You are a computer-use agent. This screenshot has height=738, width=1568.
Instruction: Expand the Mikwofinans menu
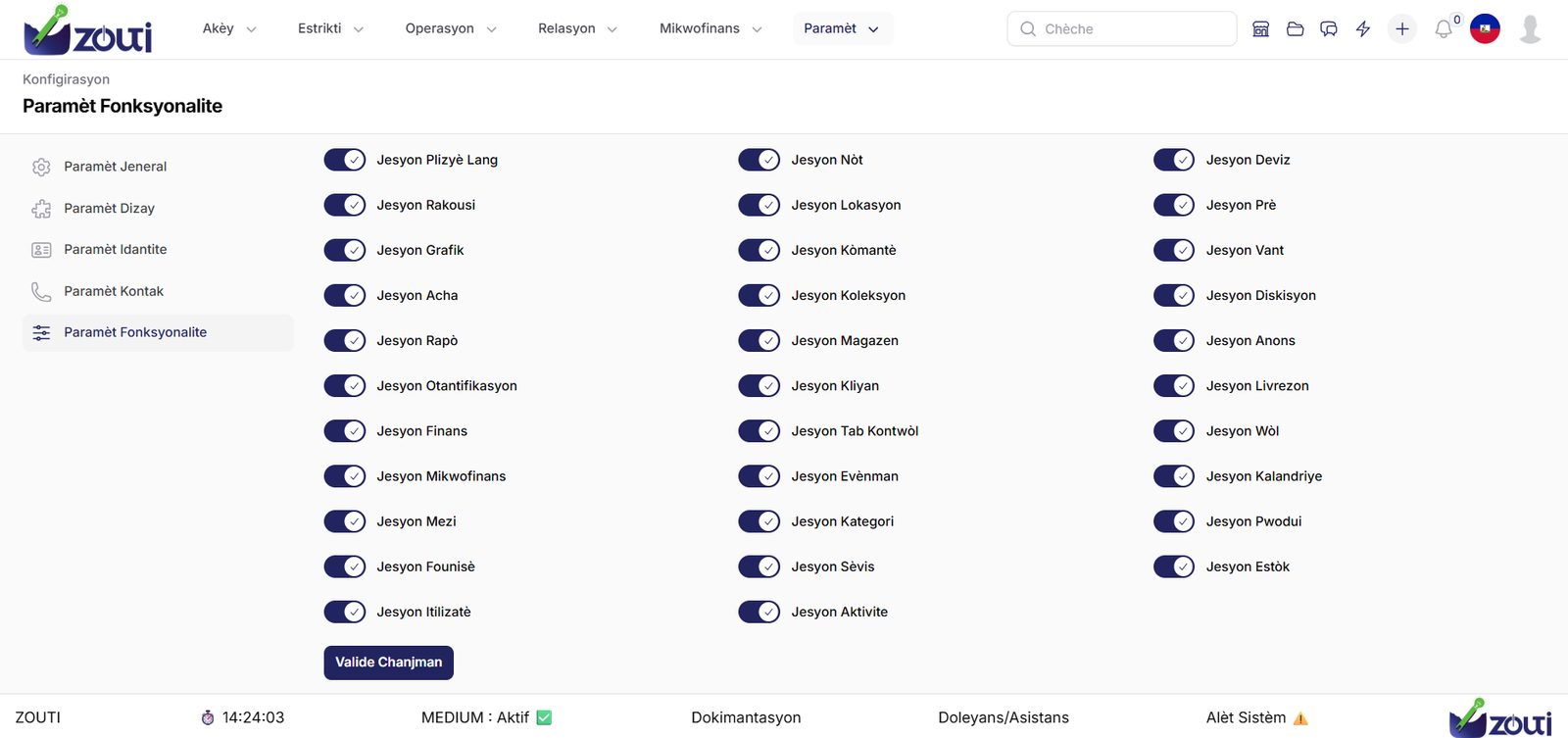pyautogui.click(x=710, y=28)
